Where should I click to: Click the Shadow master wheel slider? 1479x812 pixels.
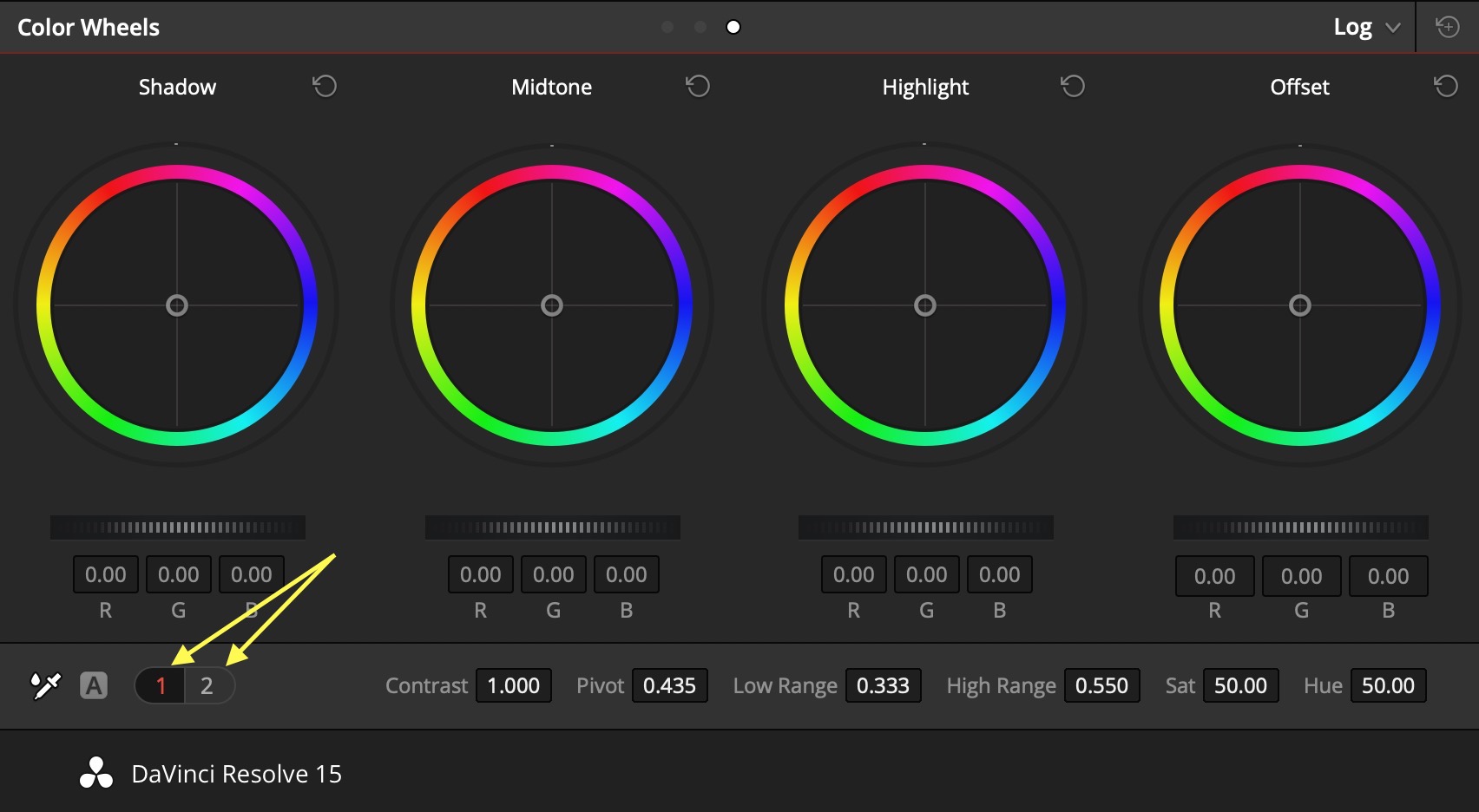click(177, 527)
